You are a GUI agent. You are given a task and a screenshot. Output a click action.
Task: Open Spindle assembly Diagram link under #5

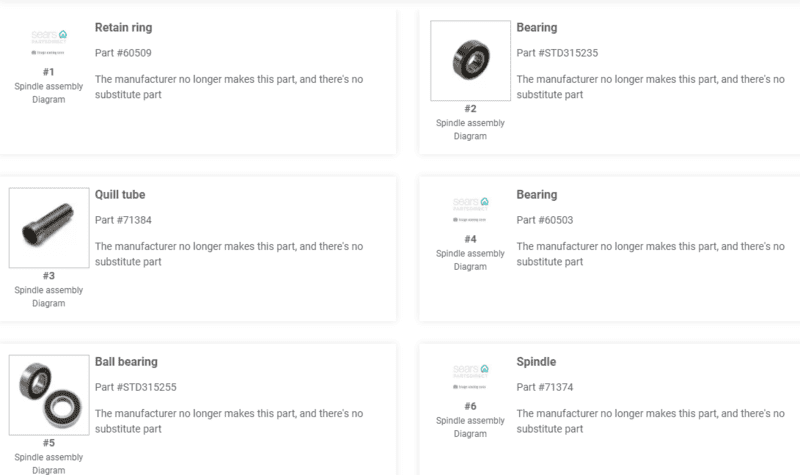tap(48, 463)
